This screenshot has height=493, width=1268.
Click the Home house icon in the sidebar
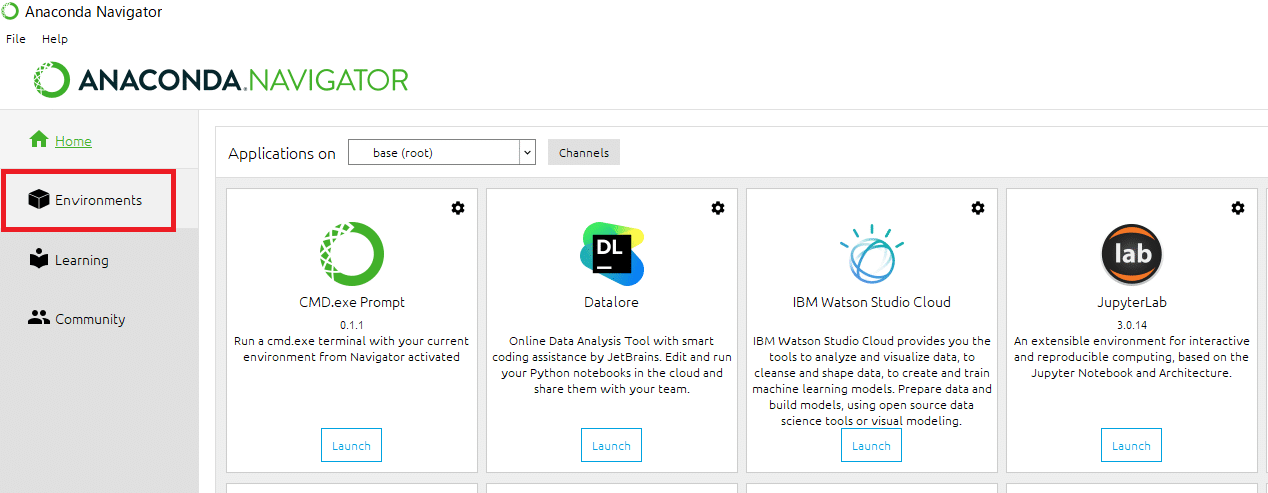coord(39,140)
